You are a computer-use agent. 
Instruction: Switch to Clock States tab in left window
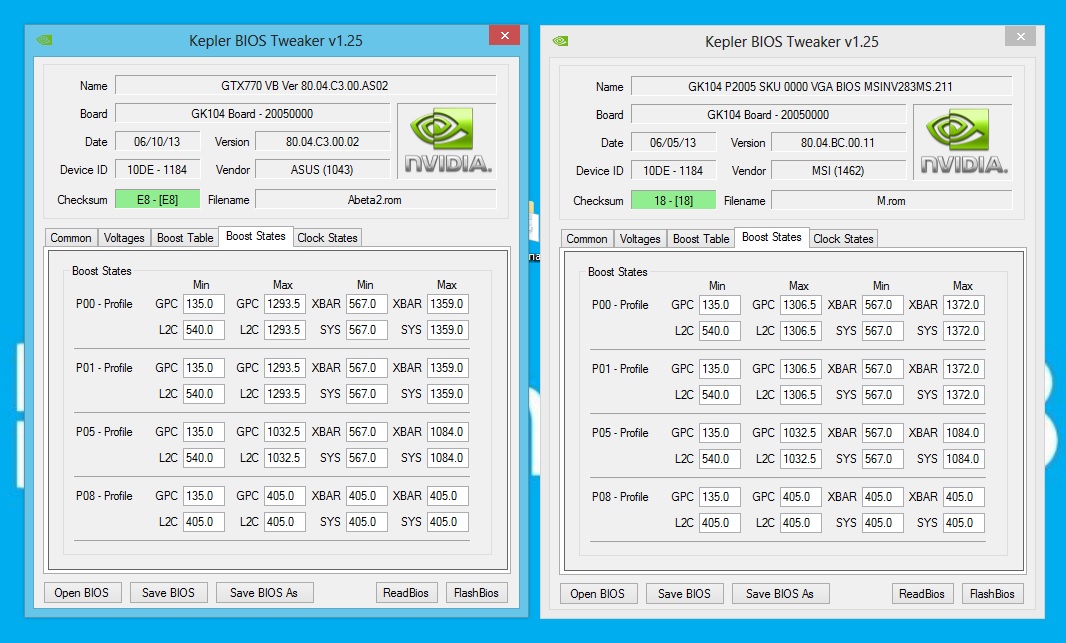click(x=327, y=238)
